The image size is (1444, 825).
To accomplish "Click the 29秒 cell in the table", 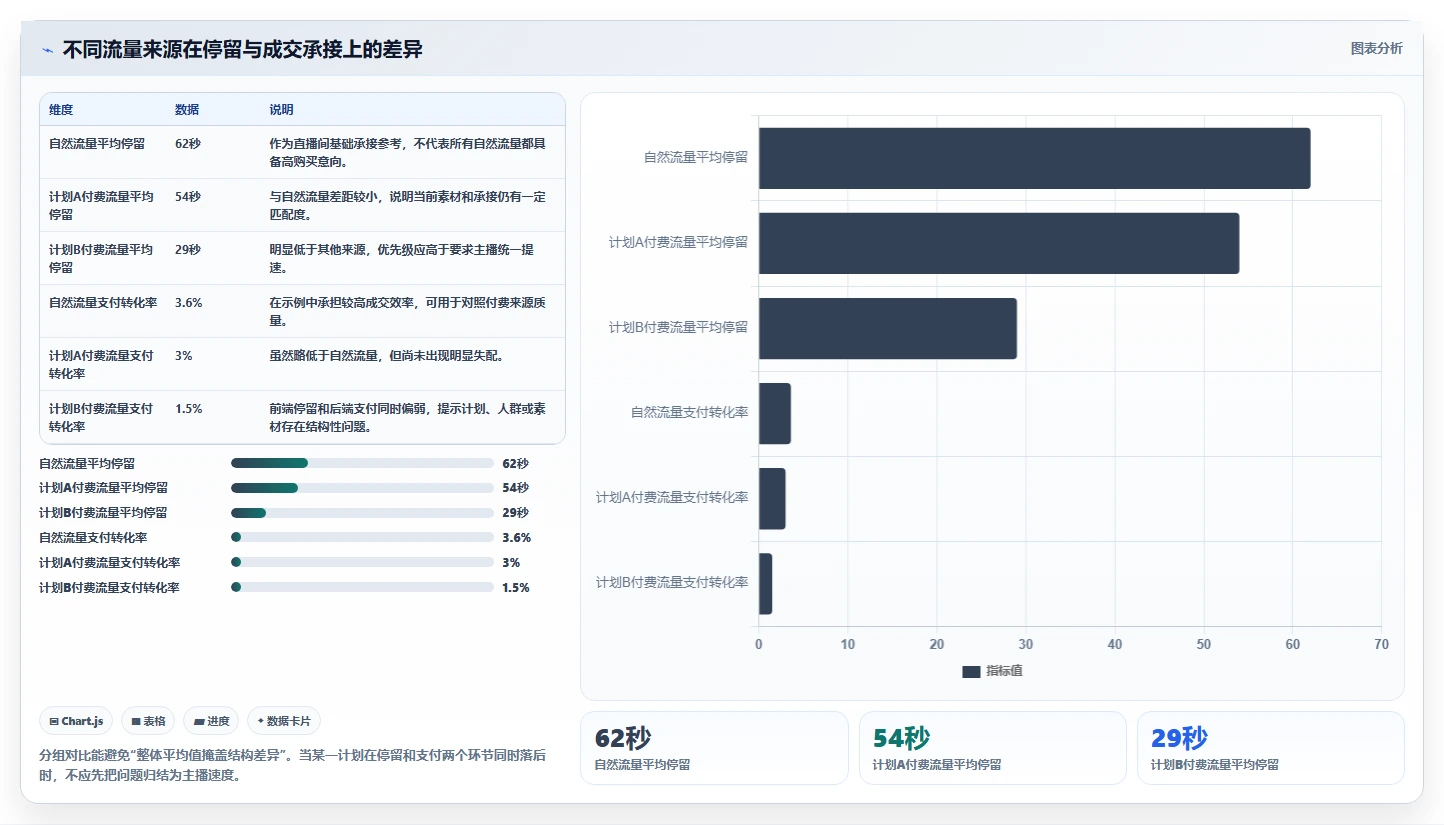I will coord(188,250).
